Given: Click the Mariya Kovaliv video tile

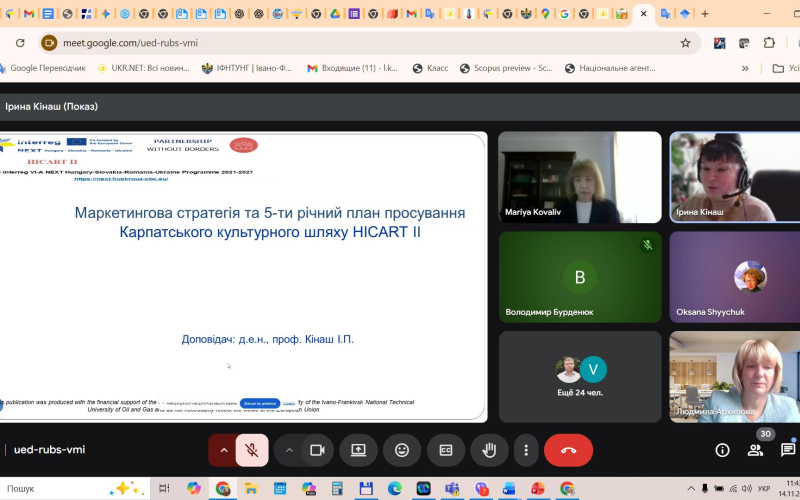Looking at the screenshot, I should 580,177.
